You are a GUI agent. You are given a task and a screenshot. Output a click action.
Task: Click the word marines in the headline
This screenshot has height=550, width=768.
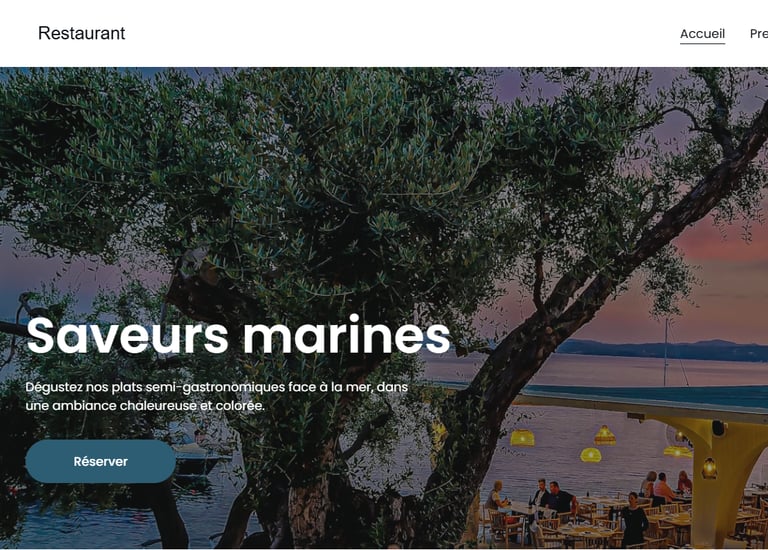tap(347, 335)
